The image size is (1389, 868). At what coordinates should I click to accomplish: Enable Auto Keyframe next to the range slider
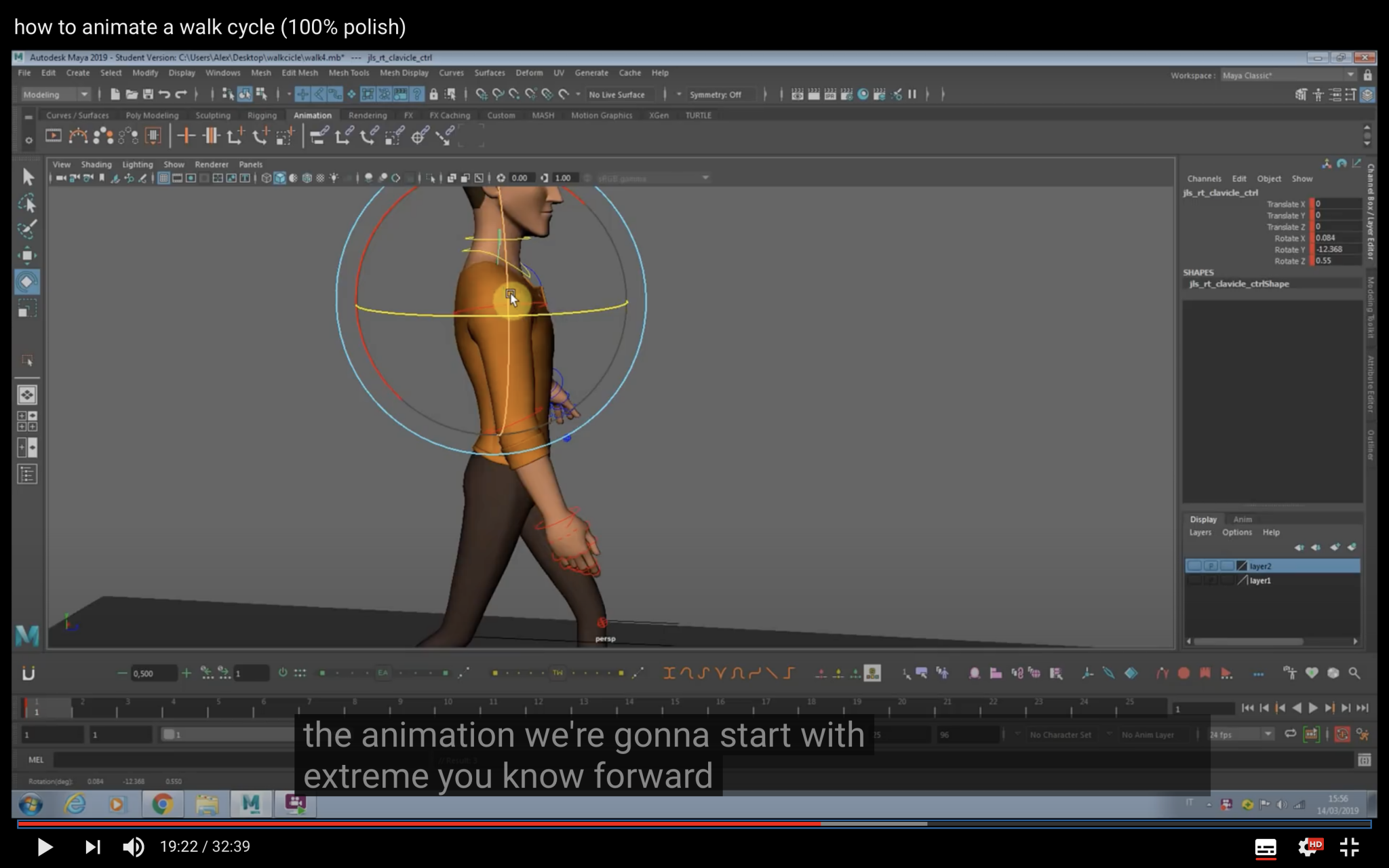click(1343, 734)
